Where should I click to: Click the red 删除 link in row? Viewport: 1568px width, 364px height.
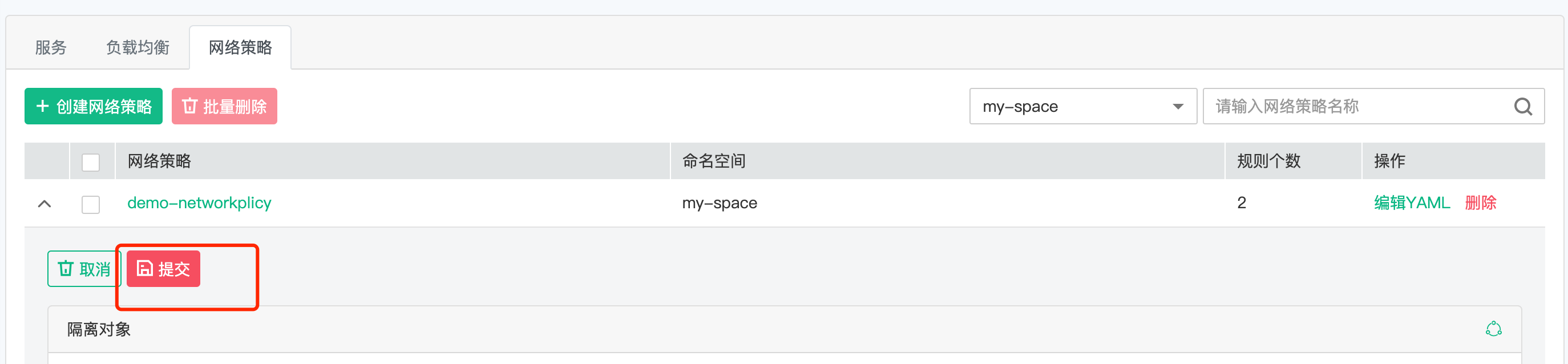(1480, 203)
